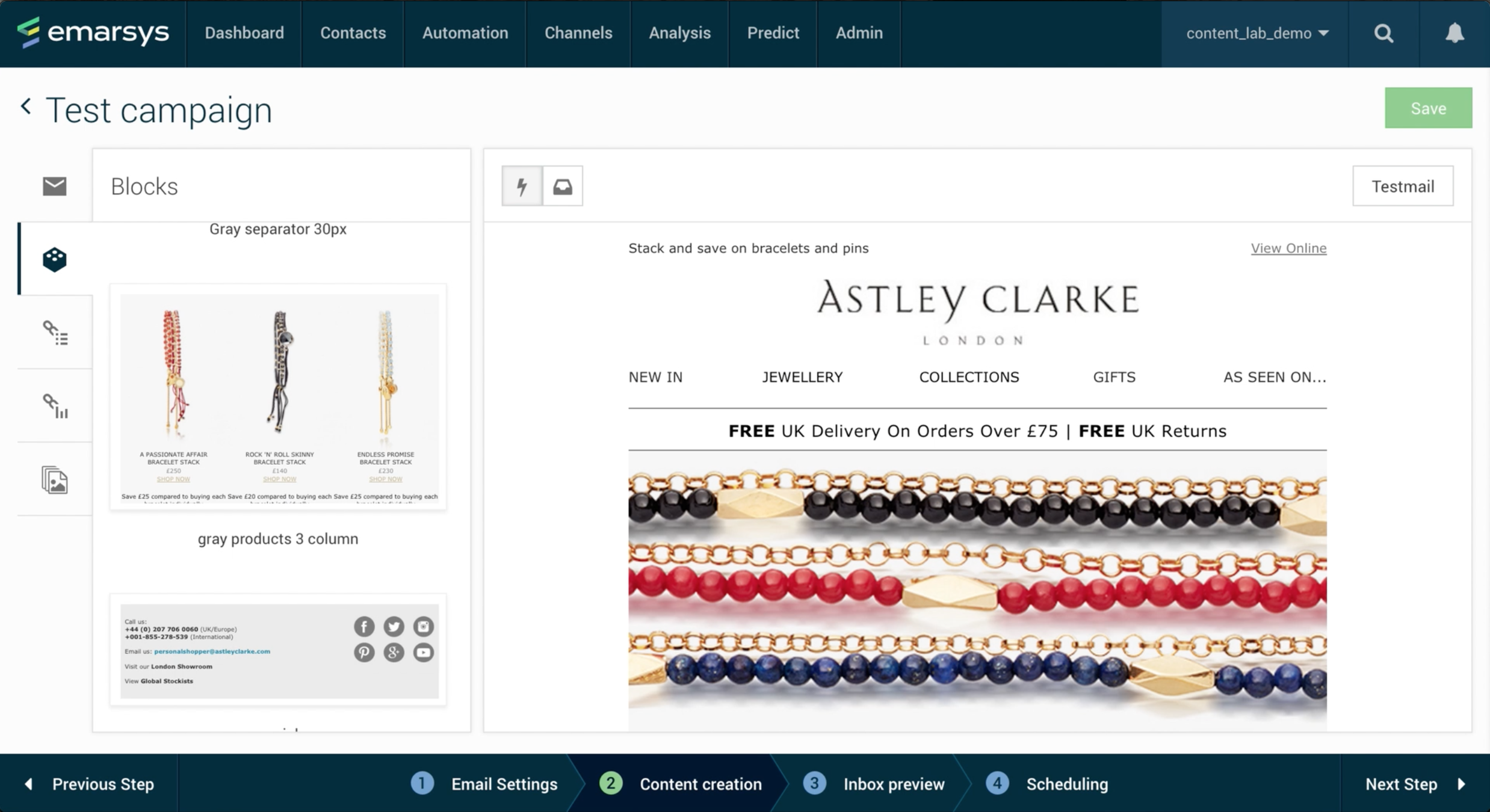Select the Blocks cube icon in sidebar

point(54,259)
